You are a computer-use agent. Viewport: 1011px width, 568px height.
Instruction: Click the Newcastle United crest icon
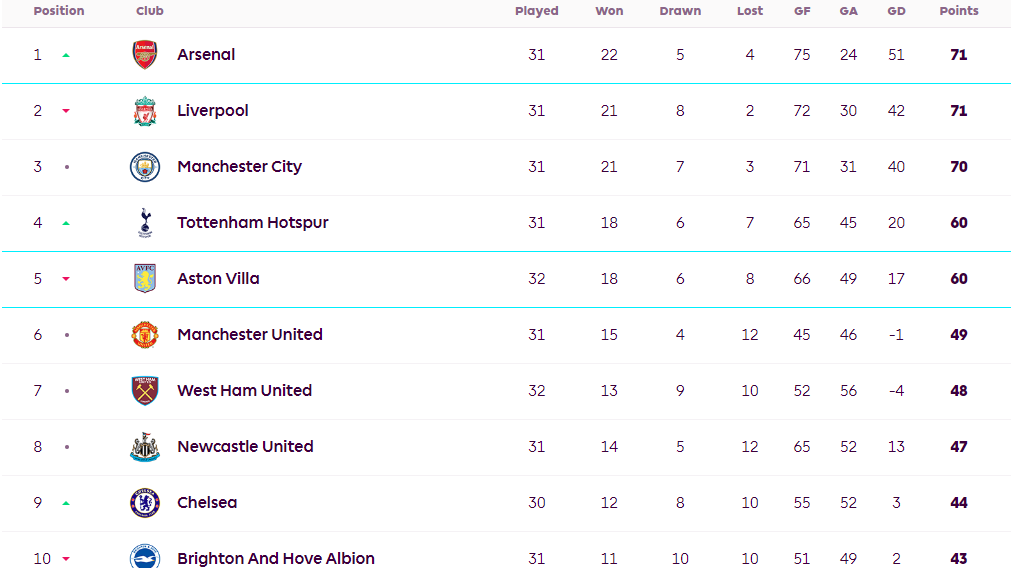point(145,447)
